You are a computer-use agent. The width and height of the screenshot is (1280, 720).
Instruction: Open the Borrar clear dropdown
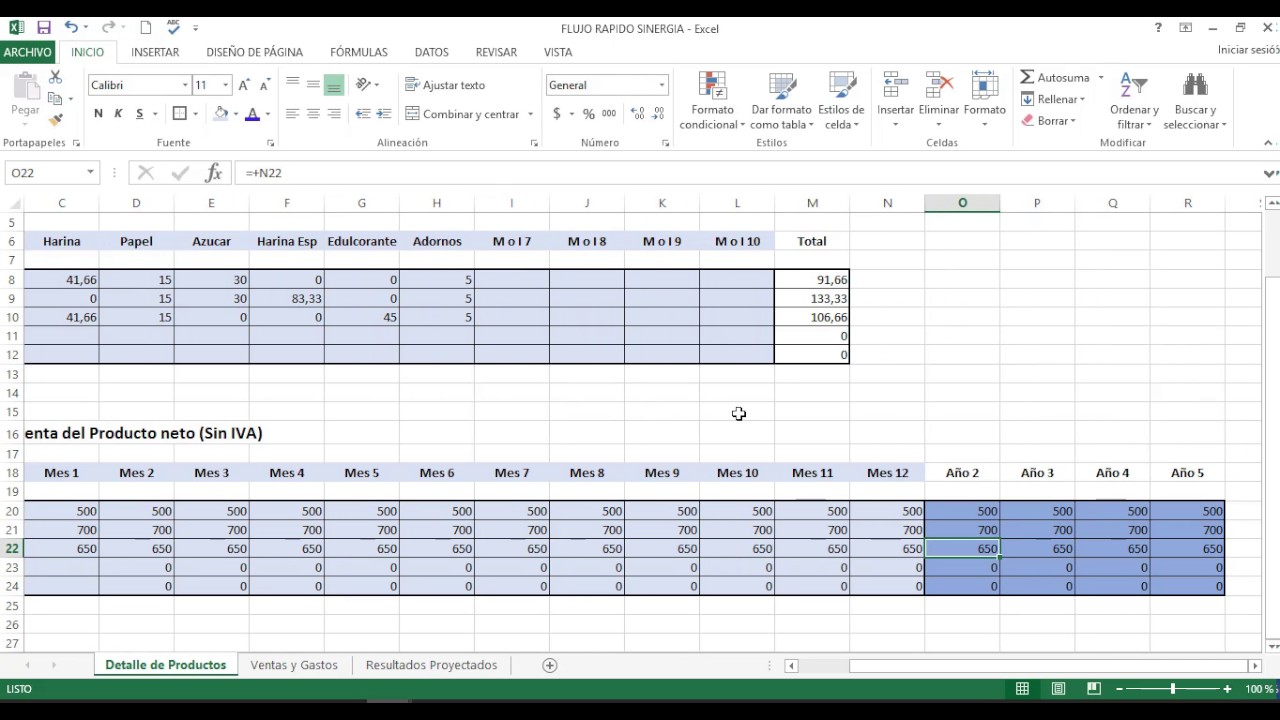[1048, 121]
